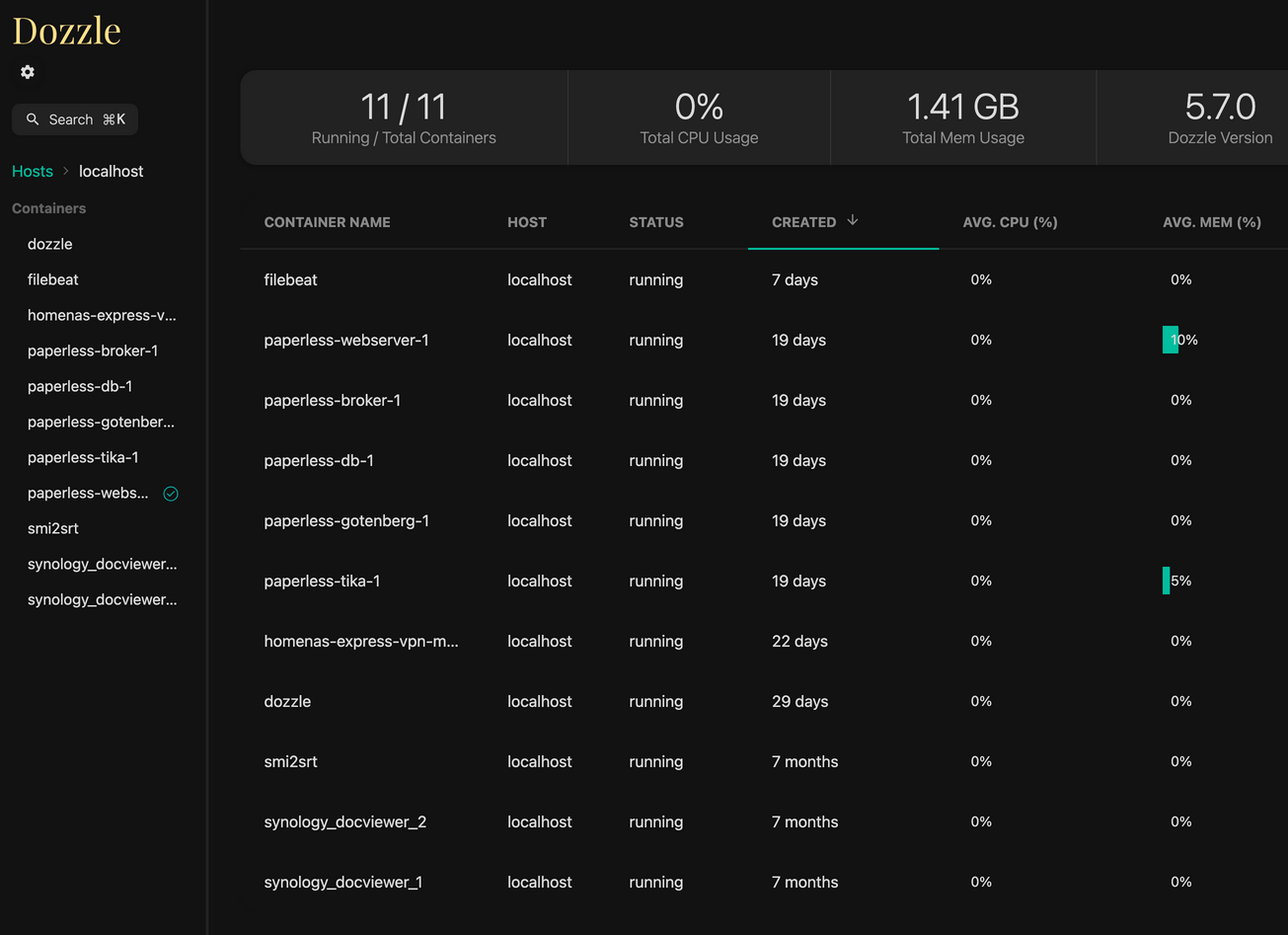
Task: Click the running status of filebeat
Action: (655, 279)
